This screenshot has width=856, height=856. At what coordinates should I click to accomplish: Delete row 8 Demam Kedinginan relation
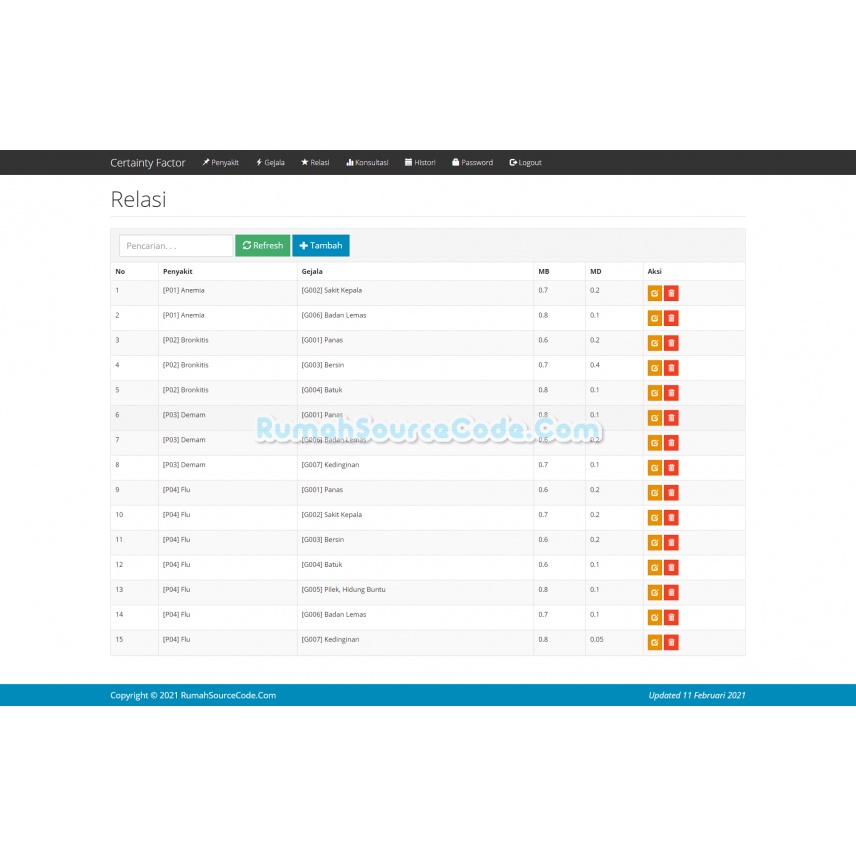(671, 468)
